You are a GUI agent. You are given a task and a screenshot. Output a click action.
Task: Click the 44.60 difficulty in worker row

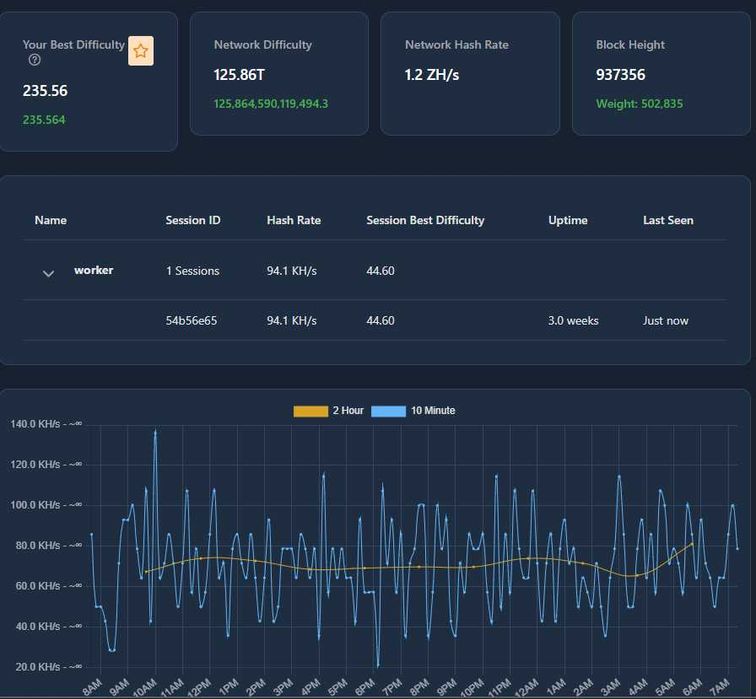(x=380, y=271)
